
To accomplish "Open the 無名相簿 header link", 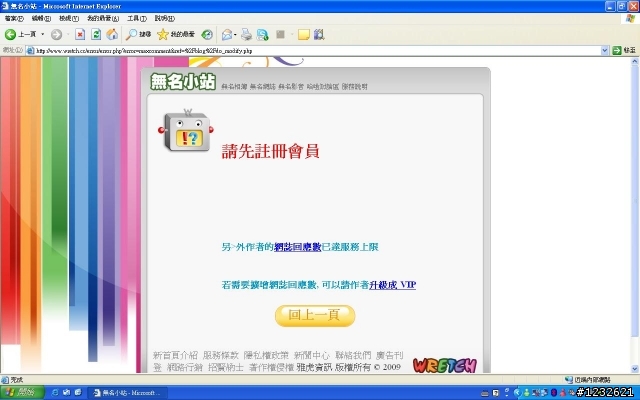I will click(x=234, y=87).
